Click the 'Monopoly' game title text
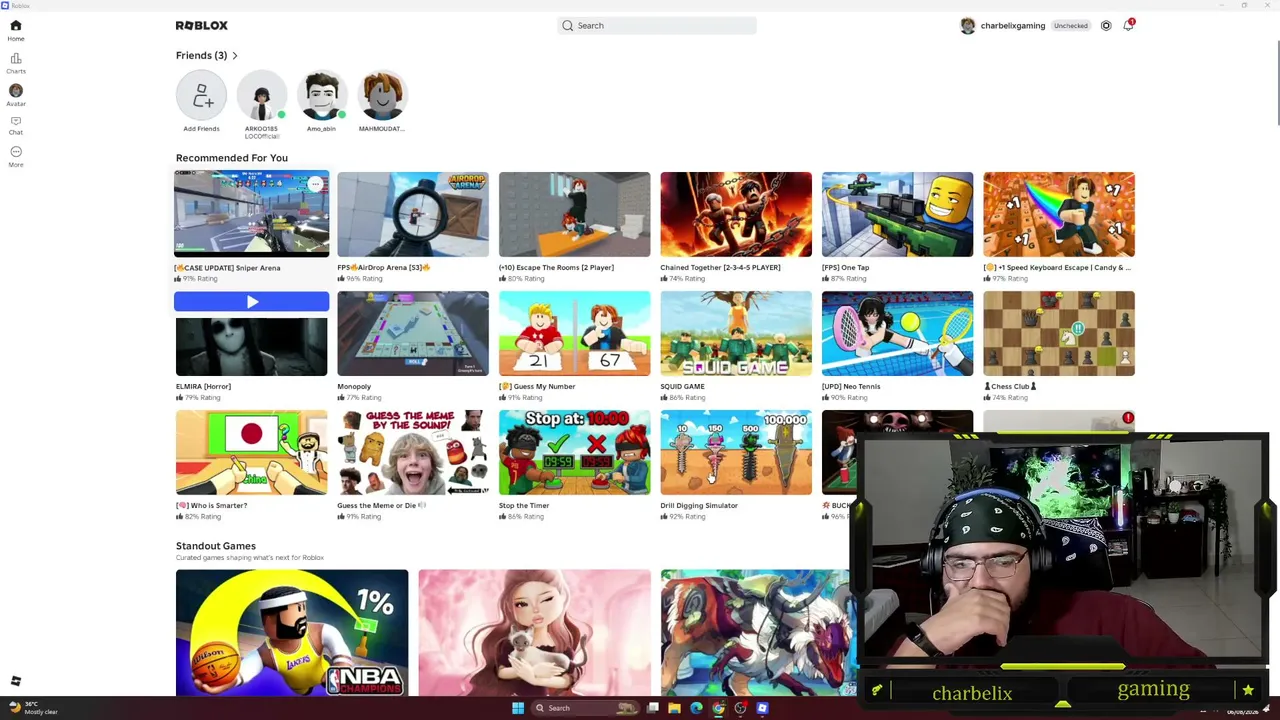This screenshot has height=720, width=1280. [354, 387]
